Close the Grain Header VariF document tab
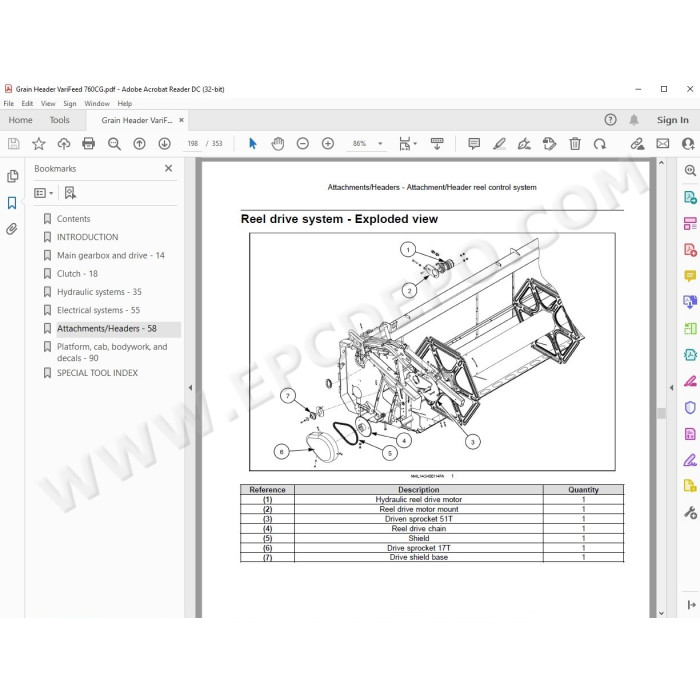 click(181, 120)
